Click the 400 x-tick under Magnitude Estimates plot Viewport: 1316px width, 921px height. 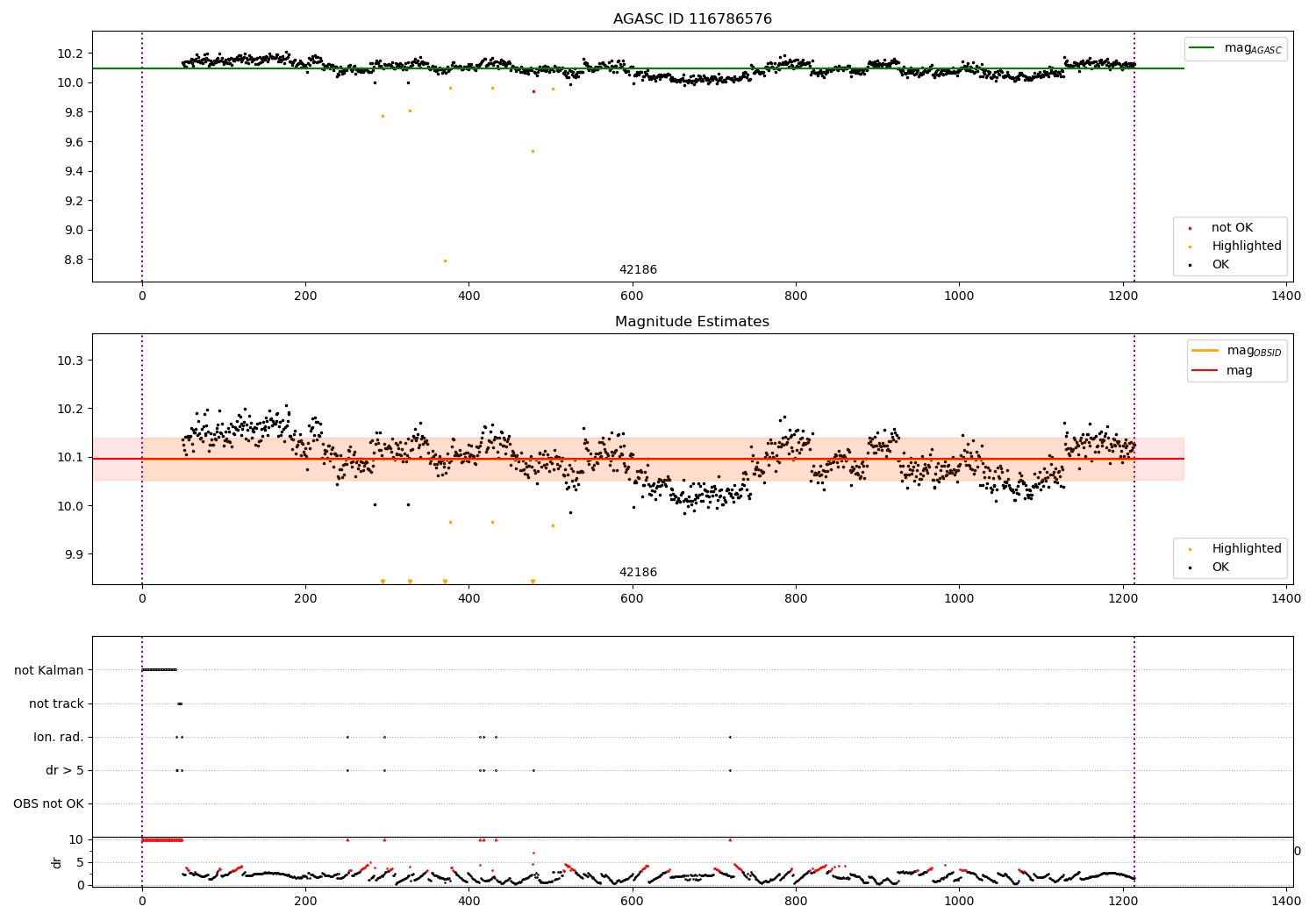pos(468,599)
